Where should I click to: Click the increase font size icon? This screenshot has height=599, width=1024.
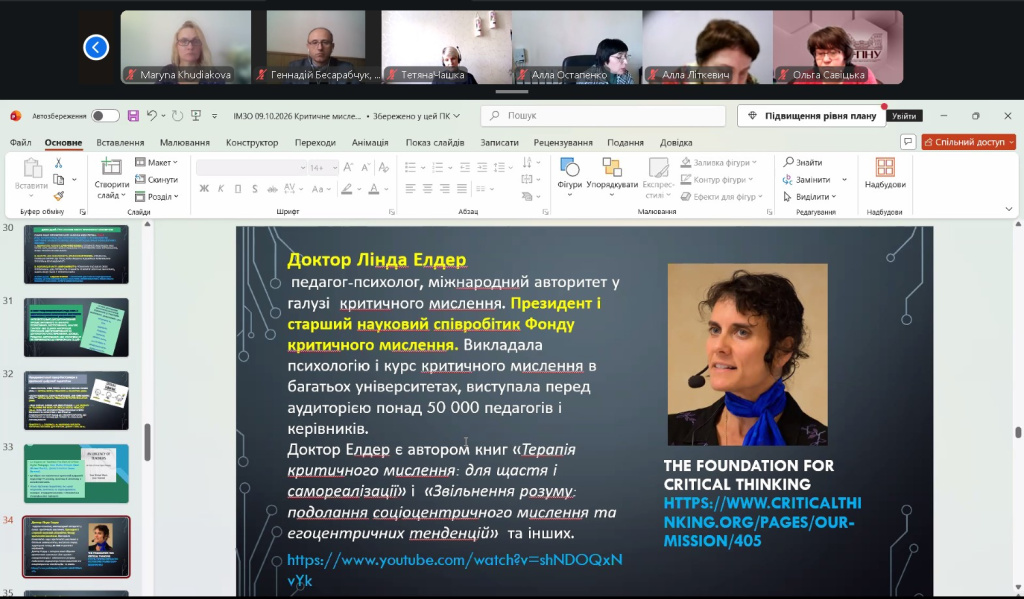[348, 168]
